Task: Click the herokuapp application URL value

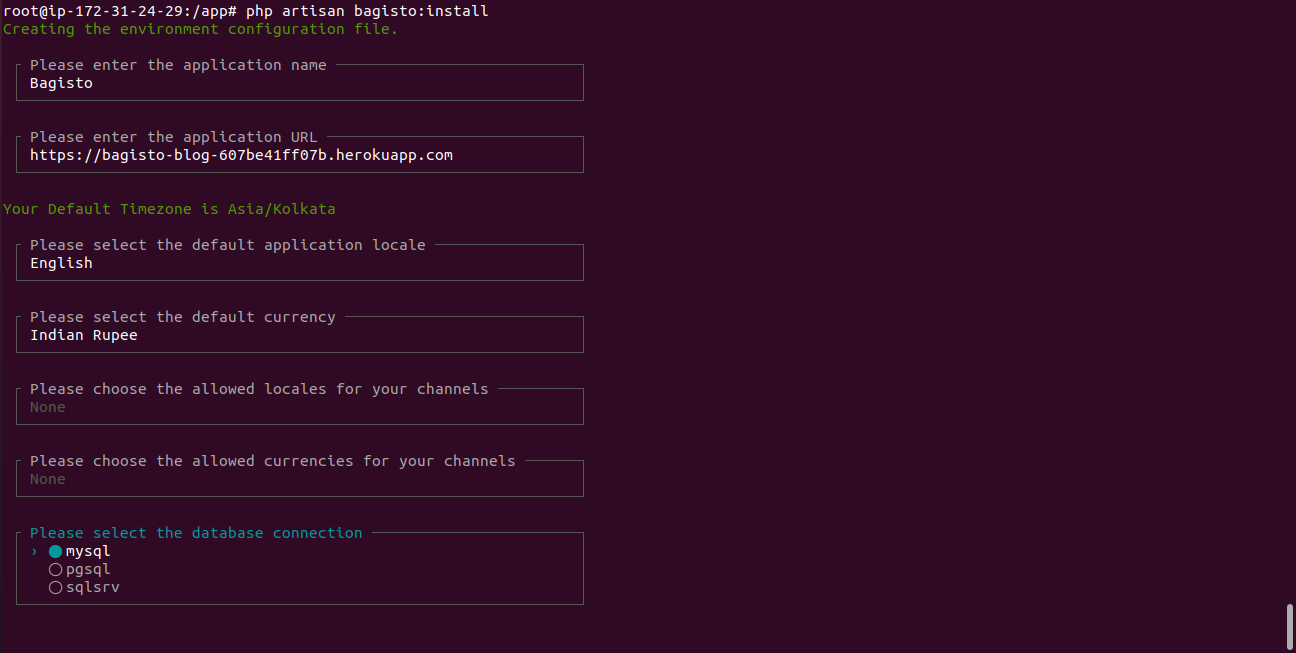Action: tap(241, 155)
